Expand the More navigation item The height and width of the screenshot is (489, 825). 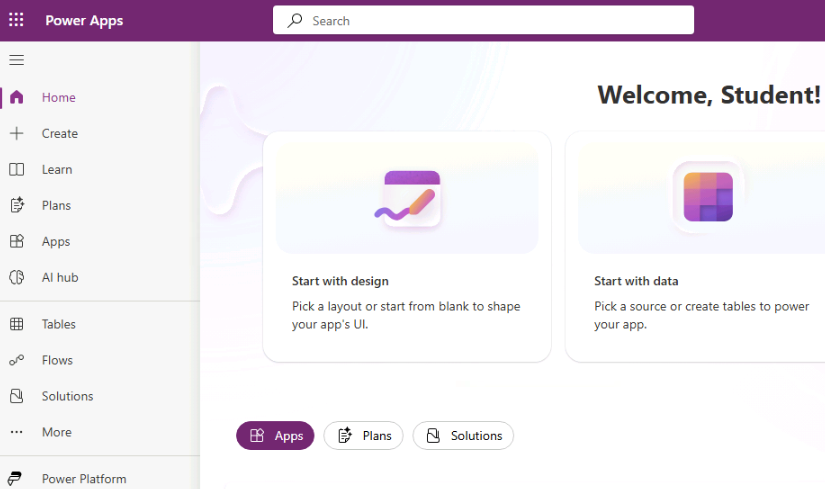point(100,432)
